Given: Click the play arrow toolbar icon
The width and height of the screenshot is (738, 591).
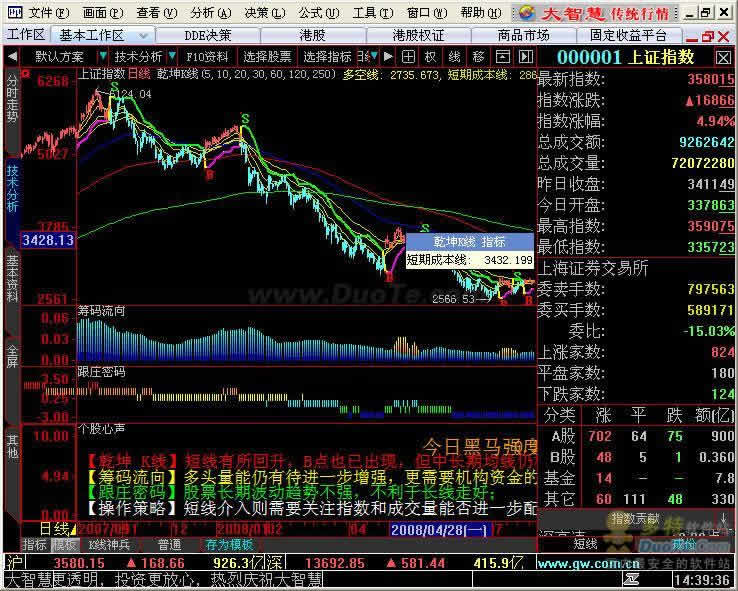Looking at the screenshot, I should [387, 56].
